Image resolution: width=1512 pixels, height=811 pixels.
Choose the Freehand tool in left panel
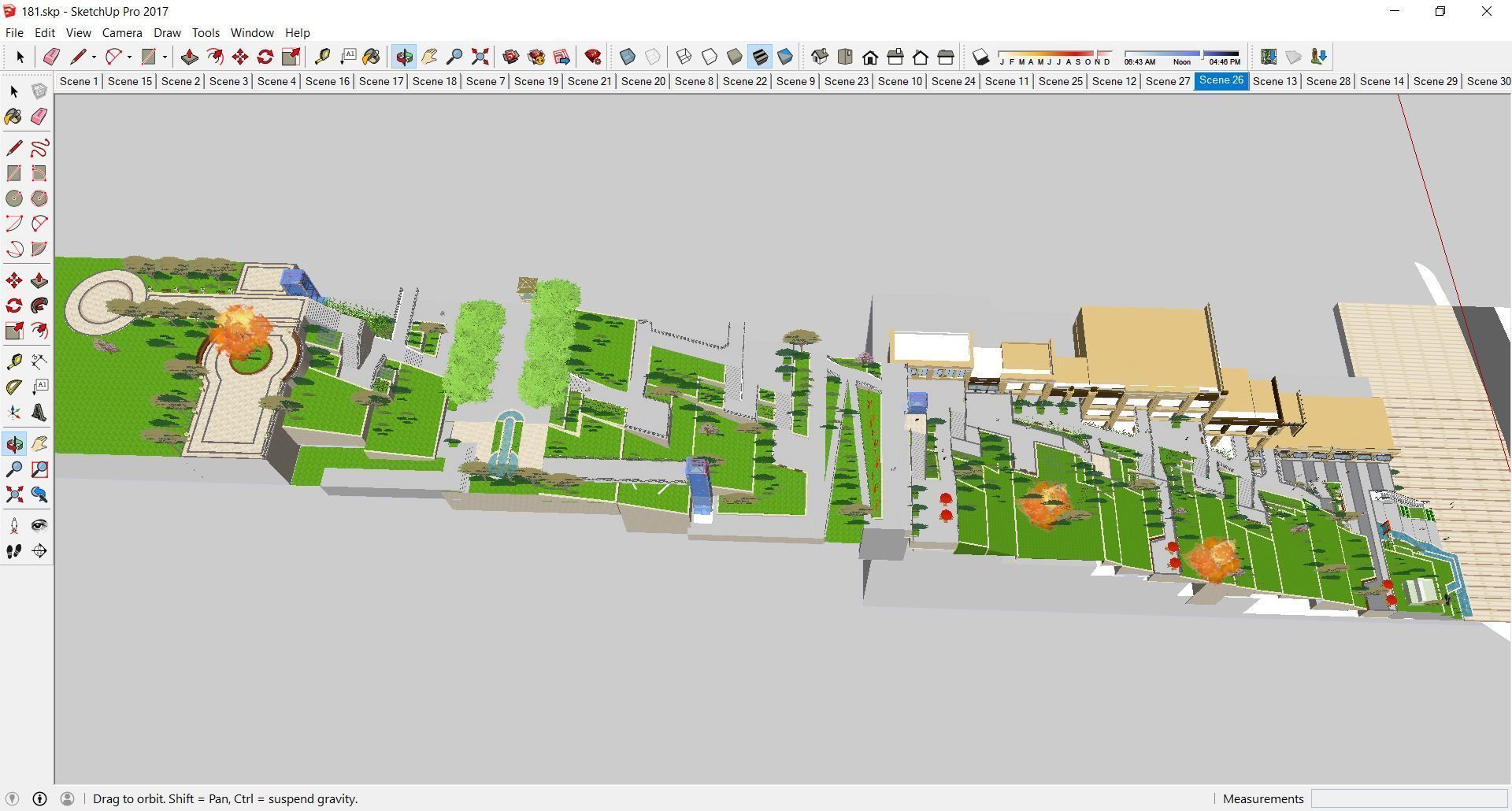click(39, 148)
